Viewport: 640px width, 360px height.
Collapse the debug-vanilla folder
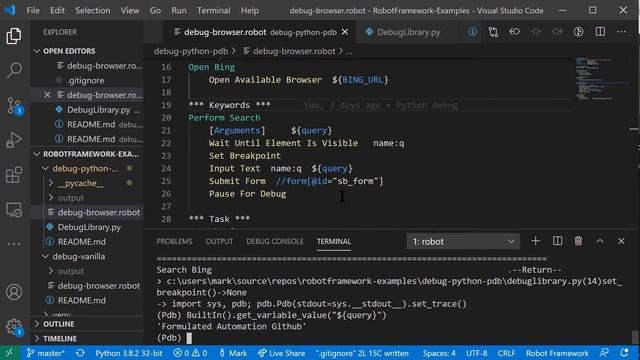pos(45,256)
